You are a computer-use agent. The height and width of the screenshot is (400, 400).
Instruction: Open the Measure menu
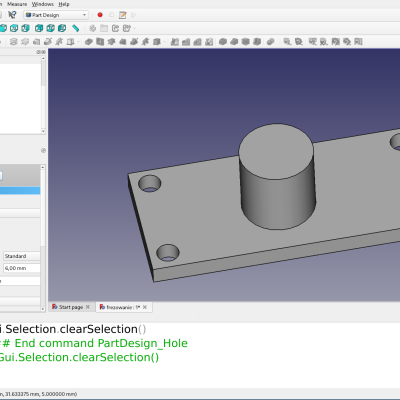17,4
